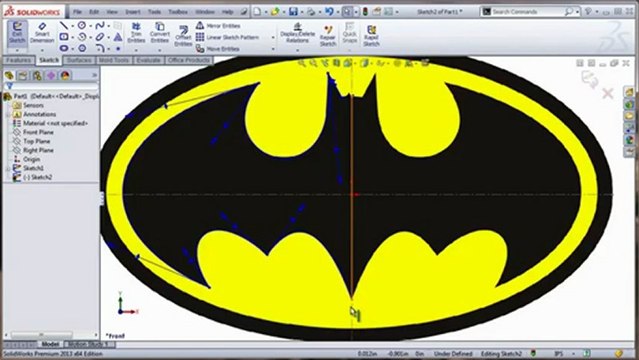Image resolution: width=639 pixels, height=360 pixels.
Task: Select the Offset Entities tool
Action: coord(183,36)
